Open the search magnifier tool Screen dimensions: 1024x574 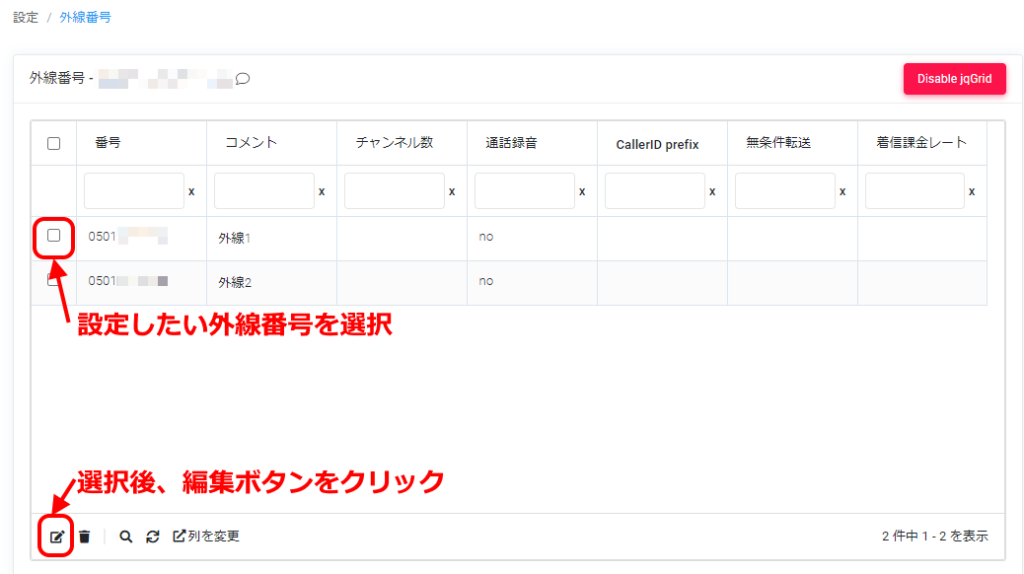pyautogui.click(x=126, y=537)
